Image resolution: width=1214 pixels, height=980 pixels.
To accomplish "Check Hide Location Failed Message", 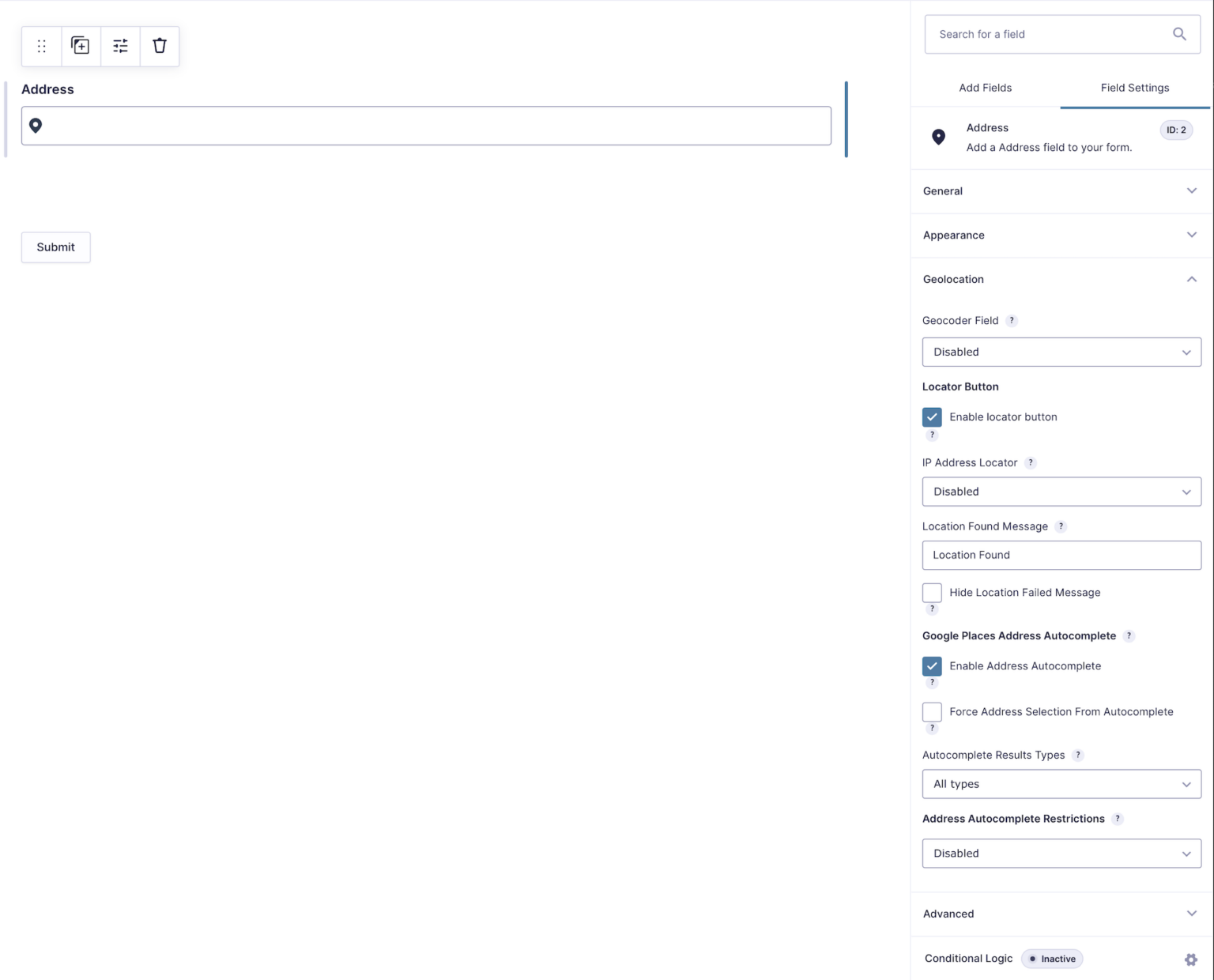I will tap(932, 593).
